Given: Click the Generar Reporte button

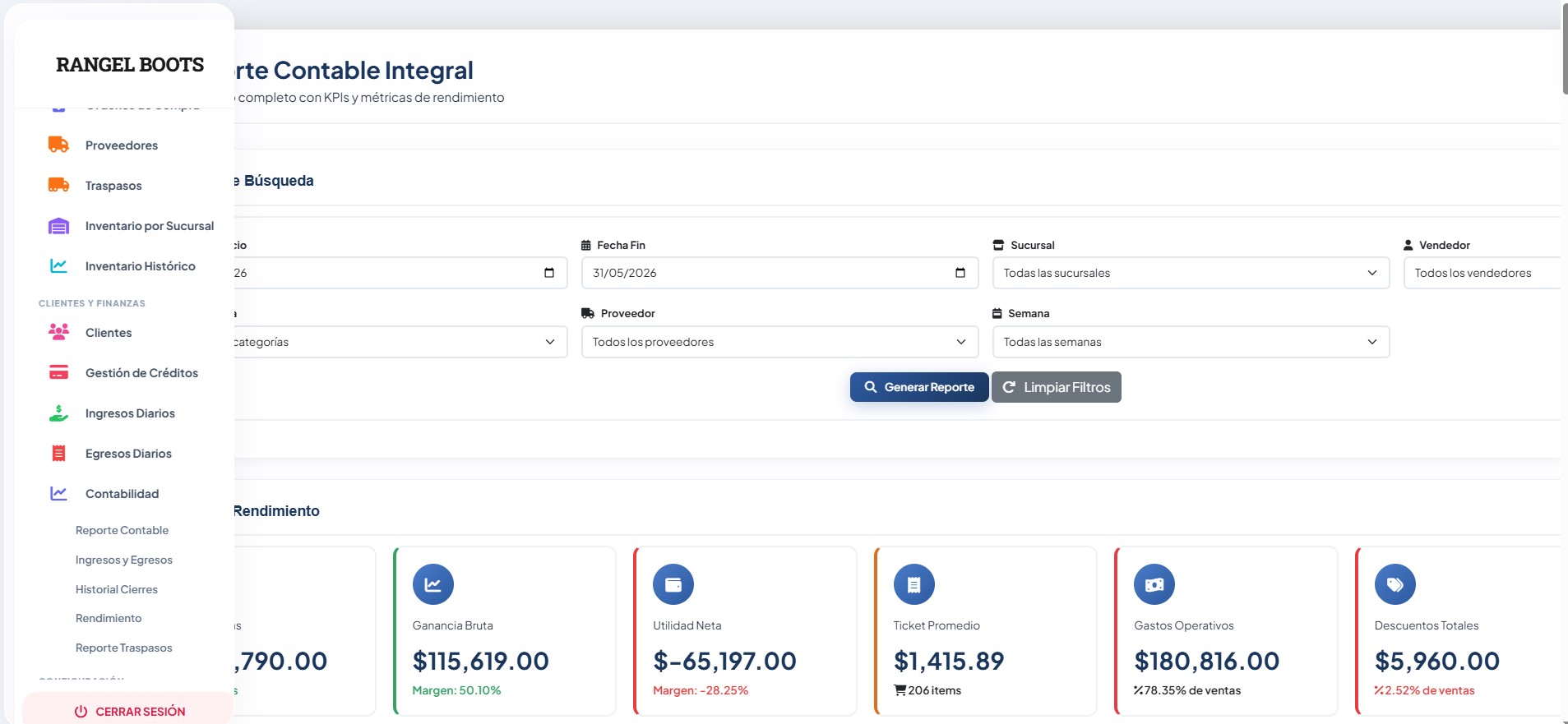Looking at the screenshot, I should point(919,387).
